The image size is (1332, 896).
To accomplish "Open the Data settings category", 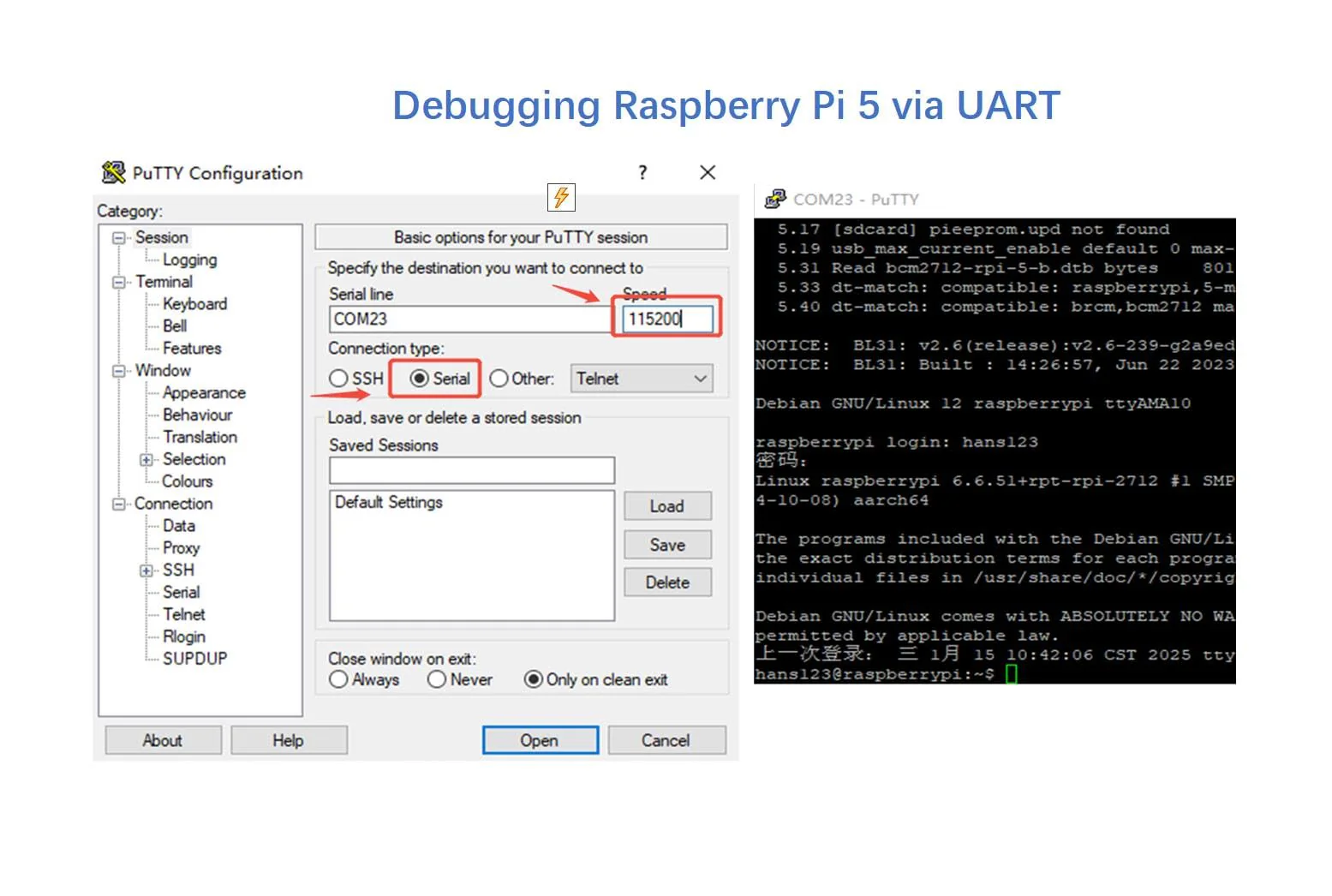I will 179,526.
